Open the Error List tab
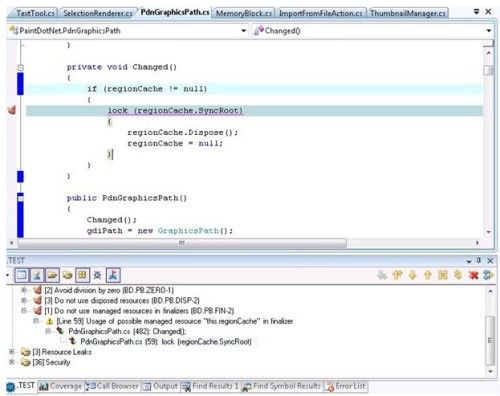This screenshot has width=500, height=396. [346, 386]
